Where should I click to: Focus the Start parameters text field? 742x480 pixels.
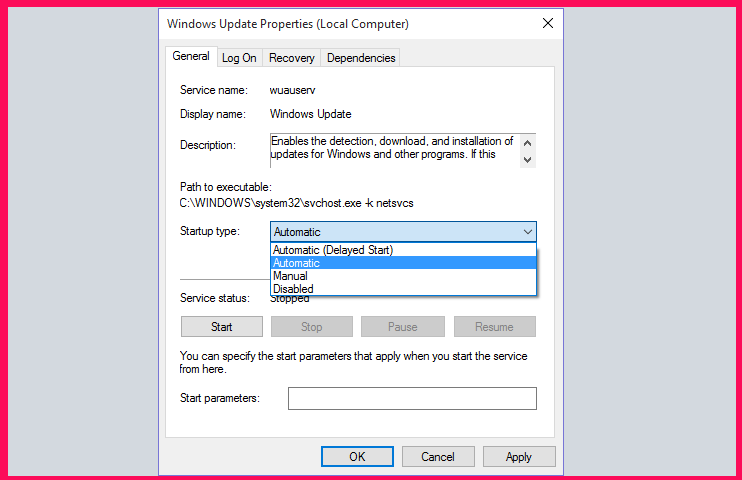412,399
